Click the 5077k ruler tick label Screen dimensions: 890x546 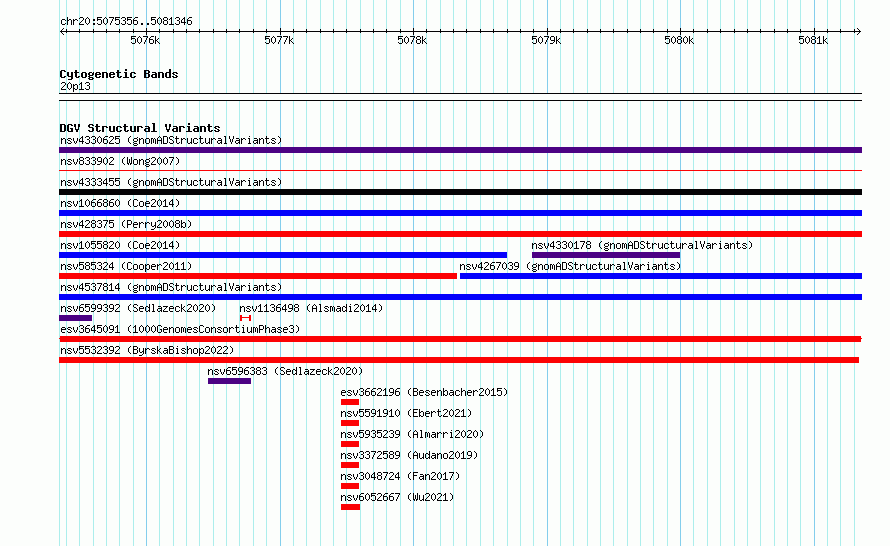point(279,40)
